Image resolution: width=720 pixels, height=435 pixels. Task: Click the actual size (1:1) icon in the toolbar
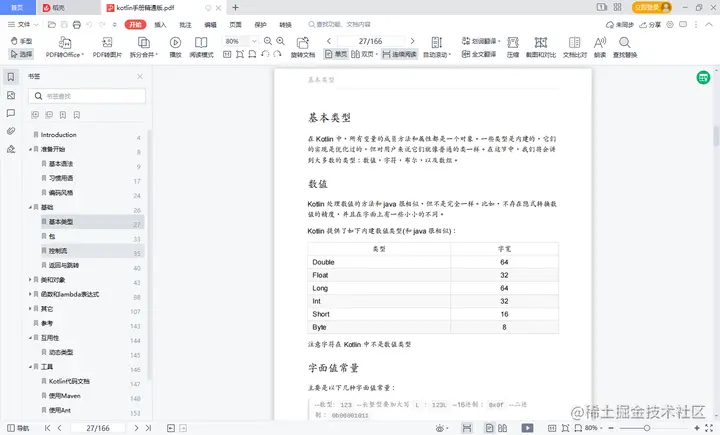pos(227,54)
